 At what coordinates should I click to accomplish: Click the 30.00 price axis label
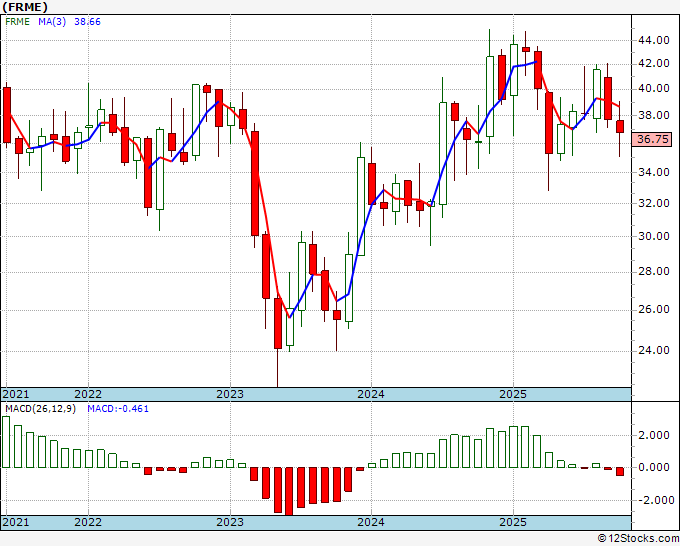654,236
